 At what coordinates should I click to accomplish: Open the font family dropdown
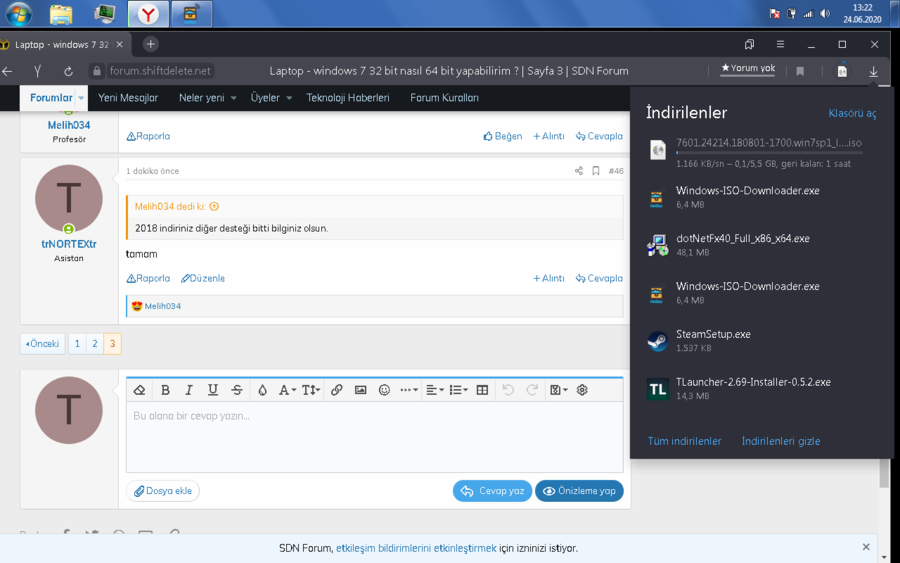[287, 390]
